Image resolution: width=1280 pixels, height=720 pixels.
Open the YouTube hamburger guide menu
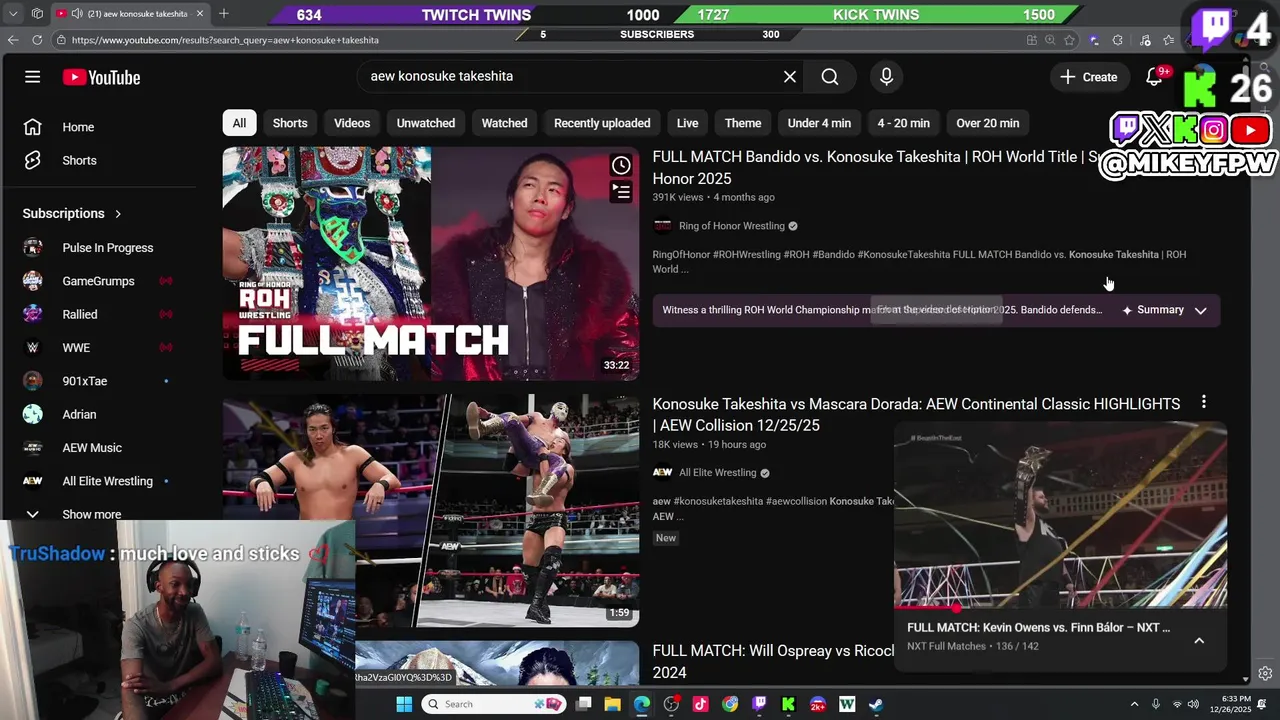tap(33, 77)
